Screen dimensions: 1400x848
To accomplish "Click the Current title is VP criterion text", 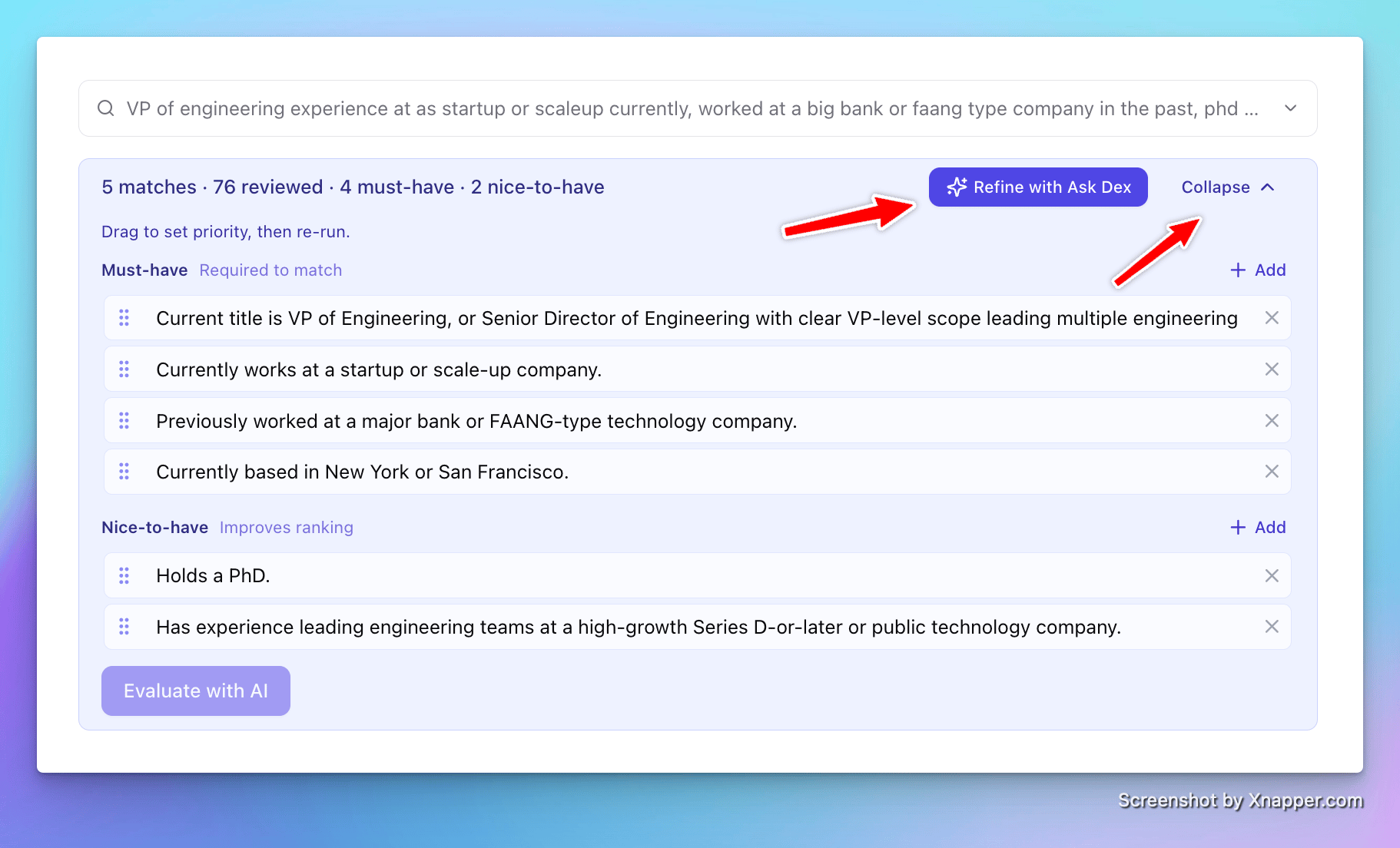I will 697,318.
